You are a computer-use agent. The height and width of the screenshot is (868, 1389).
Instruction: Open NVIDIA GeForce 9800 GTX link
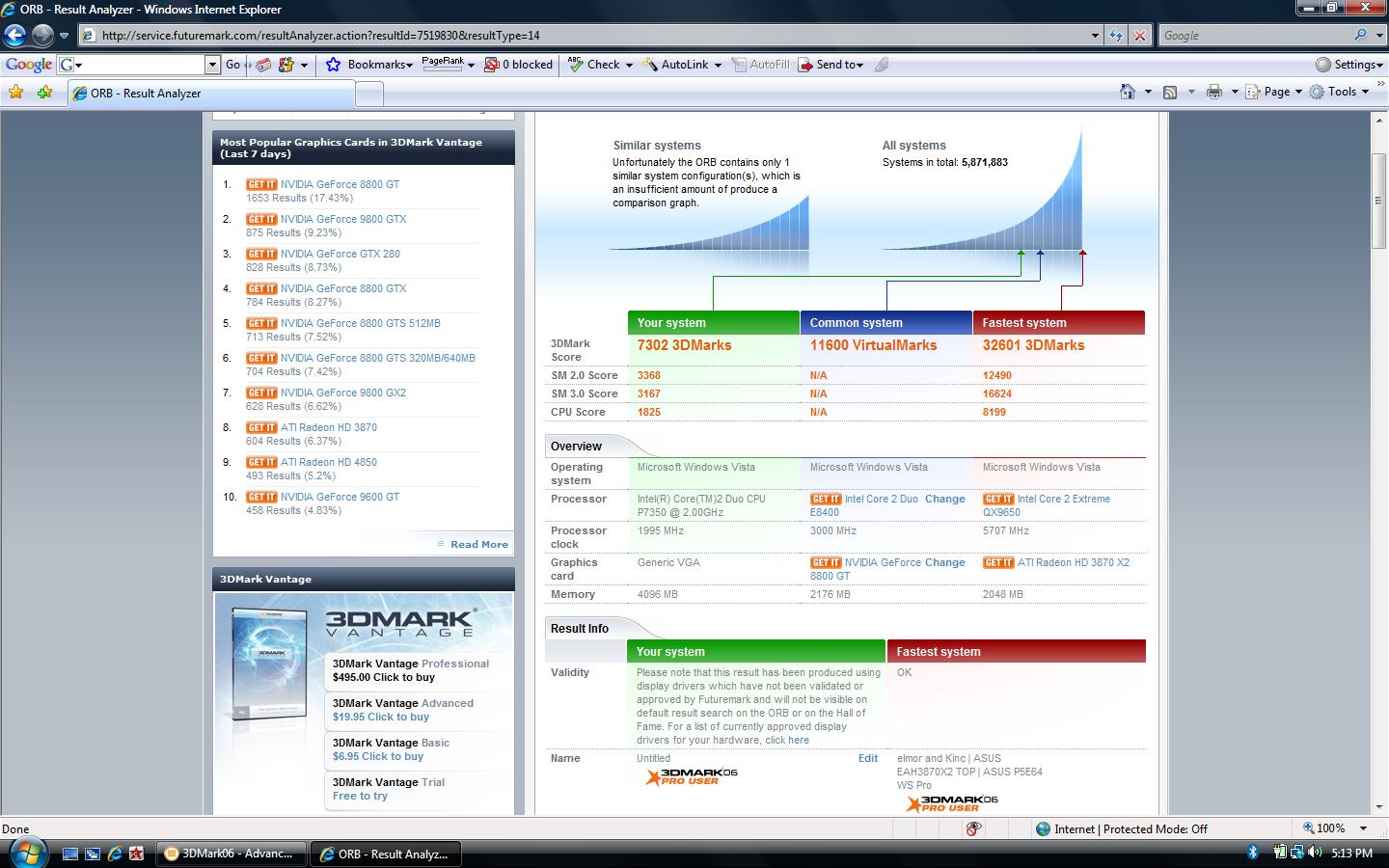[x=343, y=219]
